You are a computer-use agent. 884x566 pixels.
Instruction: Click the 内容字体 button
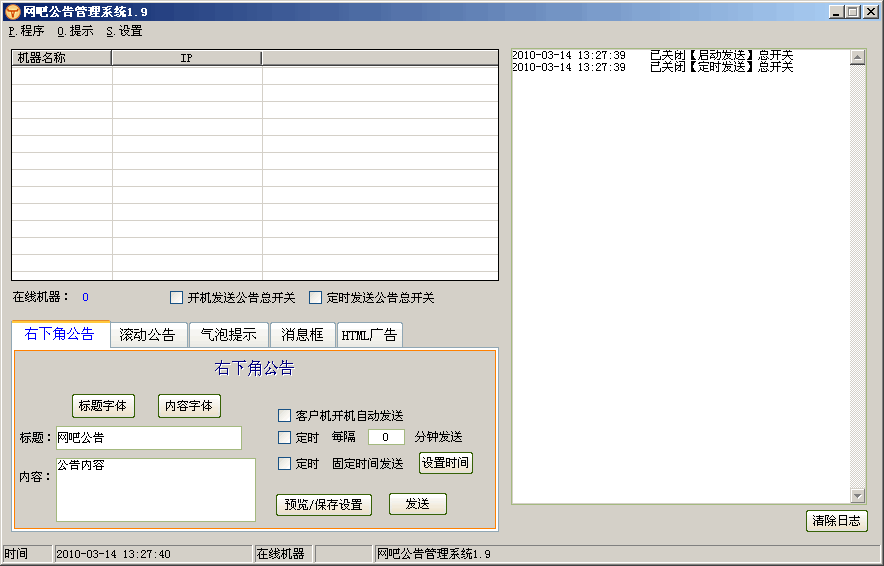click(189, 406)
